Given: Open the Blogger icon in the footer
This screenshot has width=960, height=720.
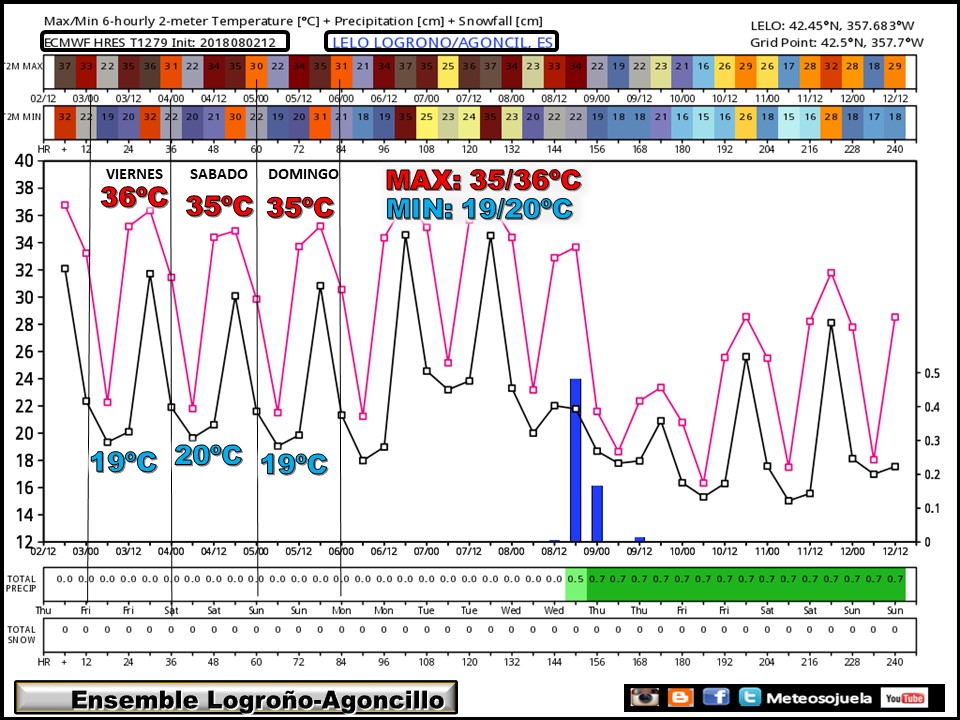Looking at the screenshot, I should [680, 697].
